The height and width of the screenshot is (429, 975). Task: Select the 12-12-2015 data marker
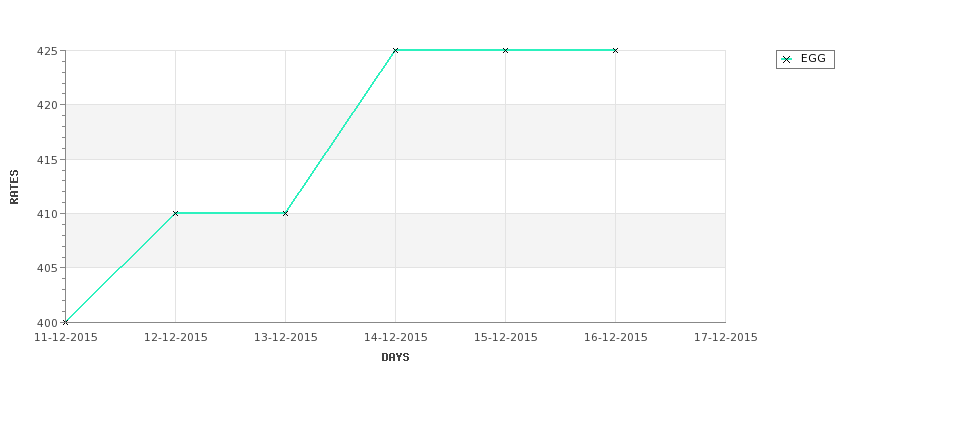175,213
